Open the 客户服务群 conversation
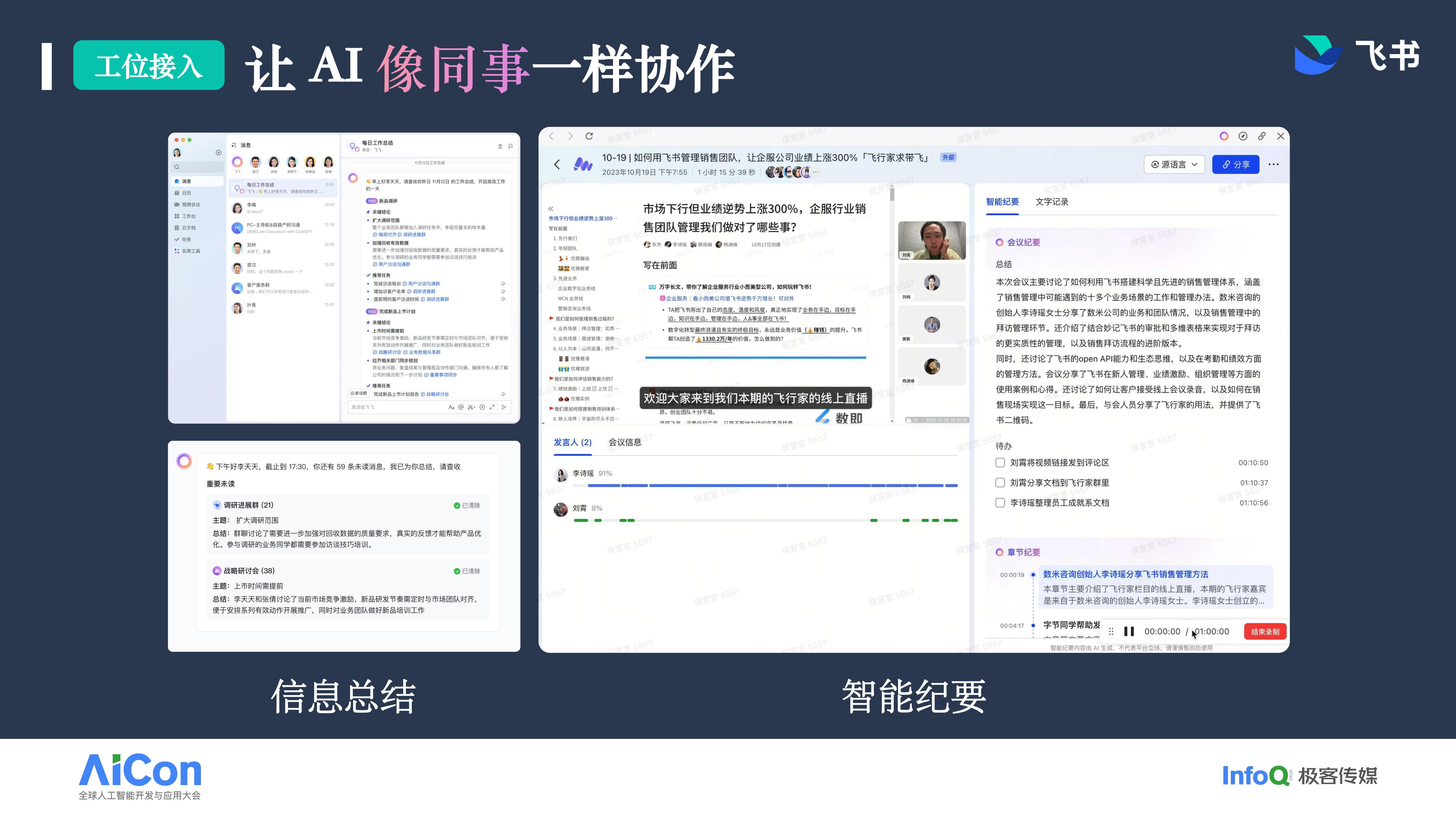This screenshot has width=1456, height=819. click(283, 288)
